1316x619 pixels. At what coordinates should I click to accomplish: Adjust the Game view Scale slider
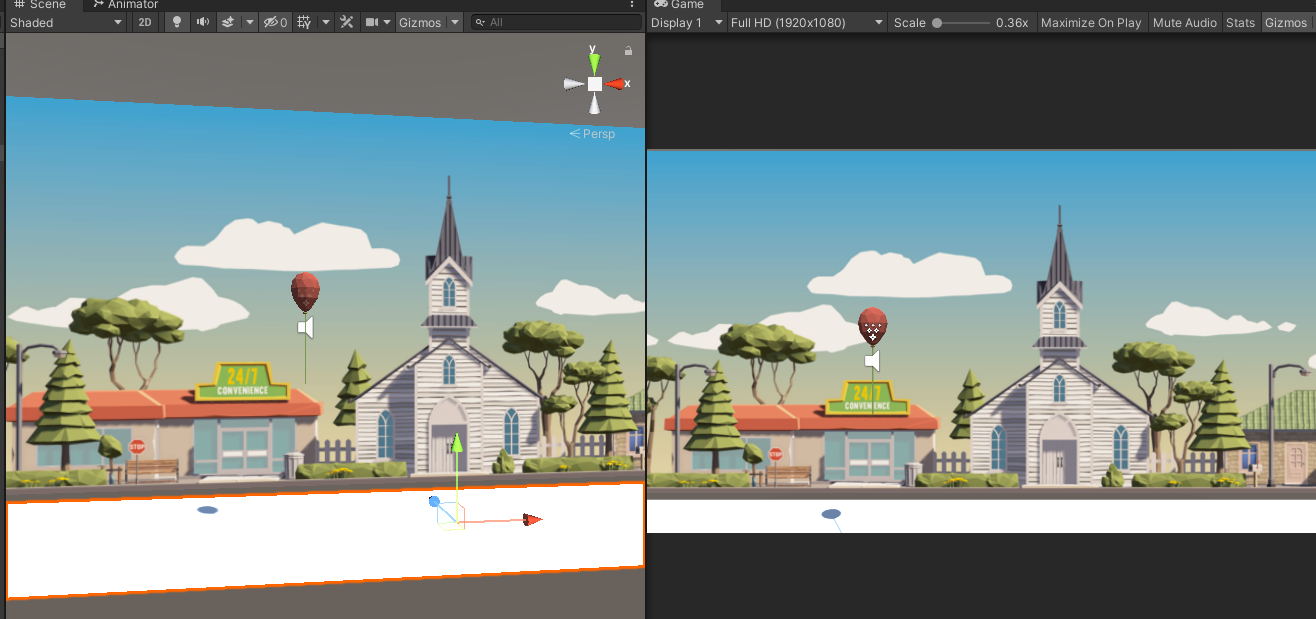point(961,22)
